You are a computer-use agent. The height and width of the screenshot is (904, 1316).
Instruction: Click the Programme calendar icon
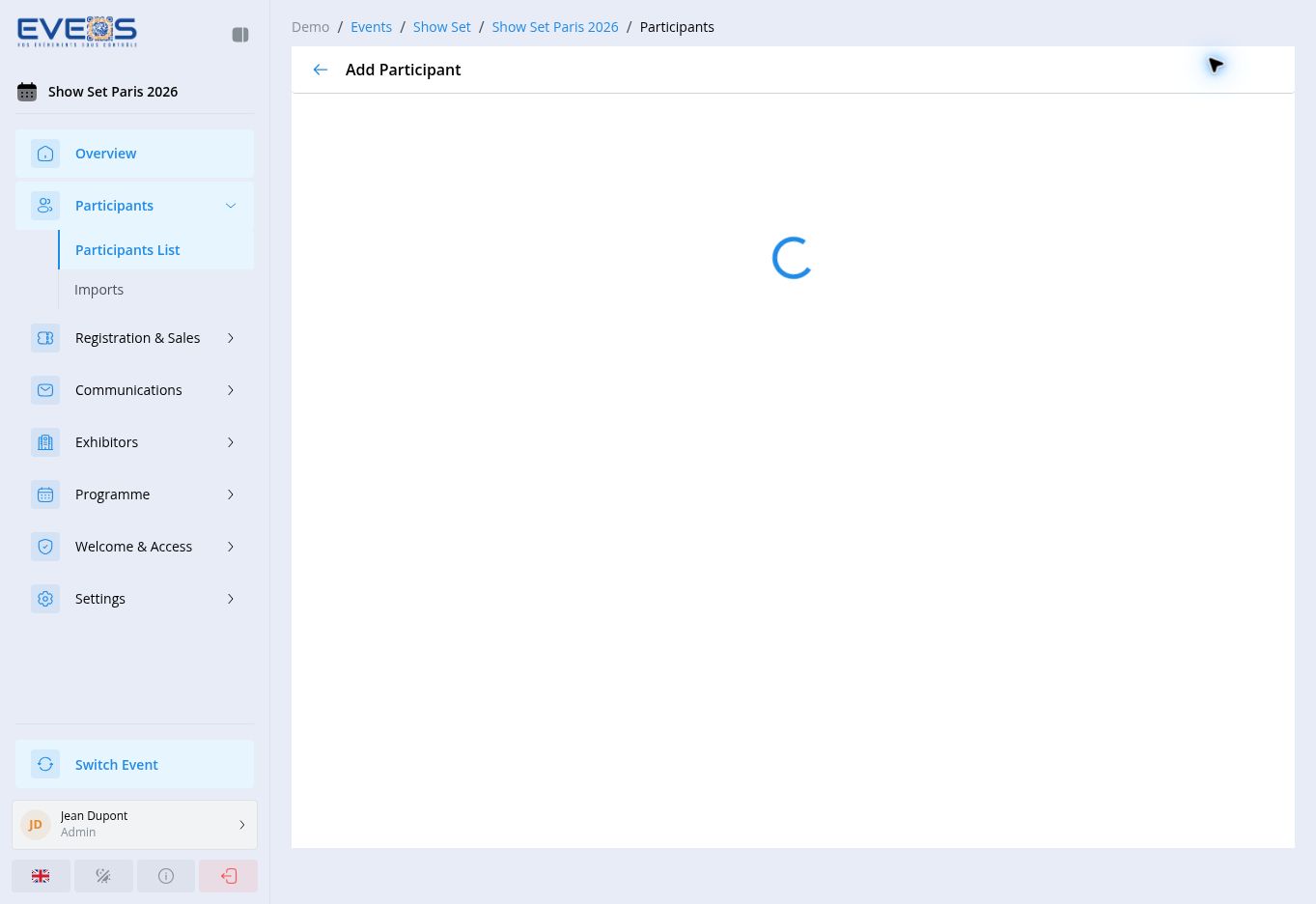(x=45, y=494)
